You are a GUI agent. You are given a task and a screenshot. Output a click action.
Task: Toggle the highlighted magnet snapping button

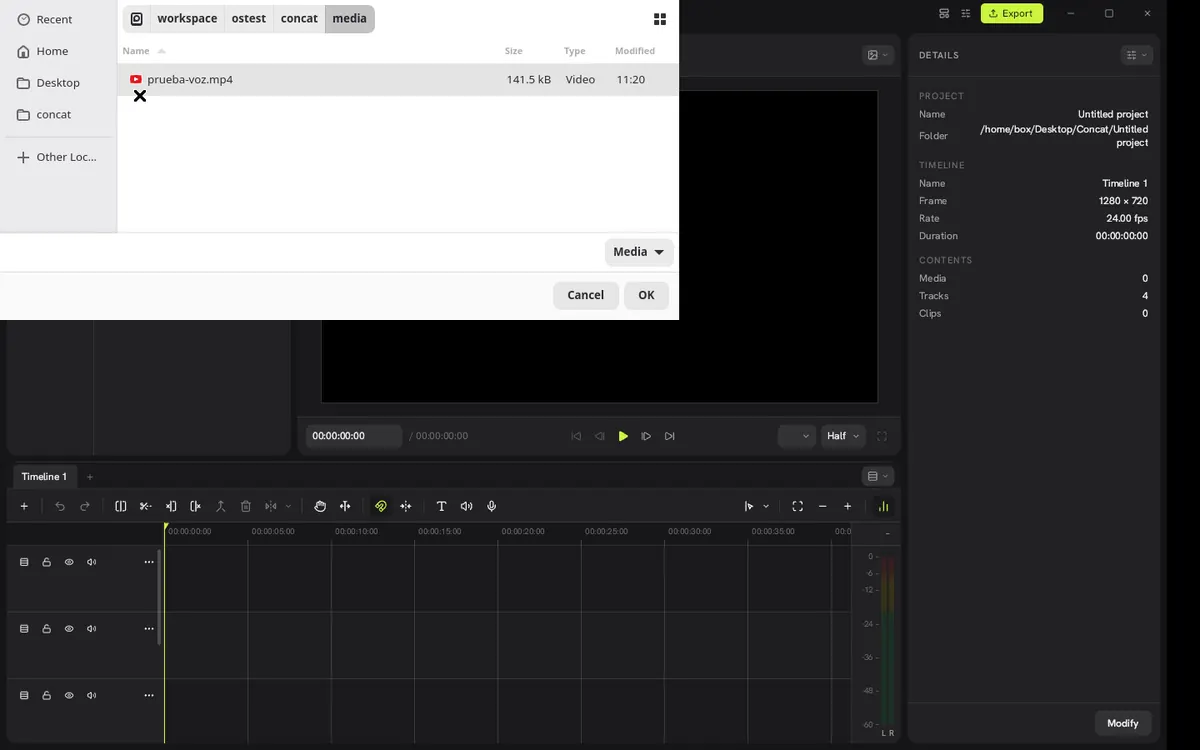(x=380, y=506)
